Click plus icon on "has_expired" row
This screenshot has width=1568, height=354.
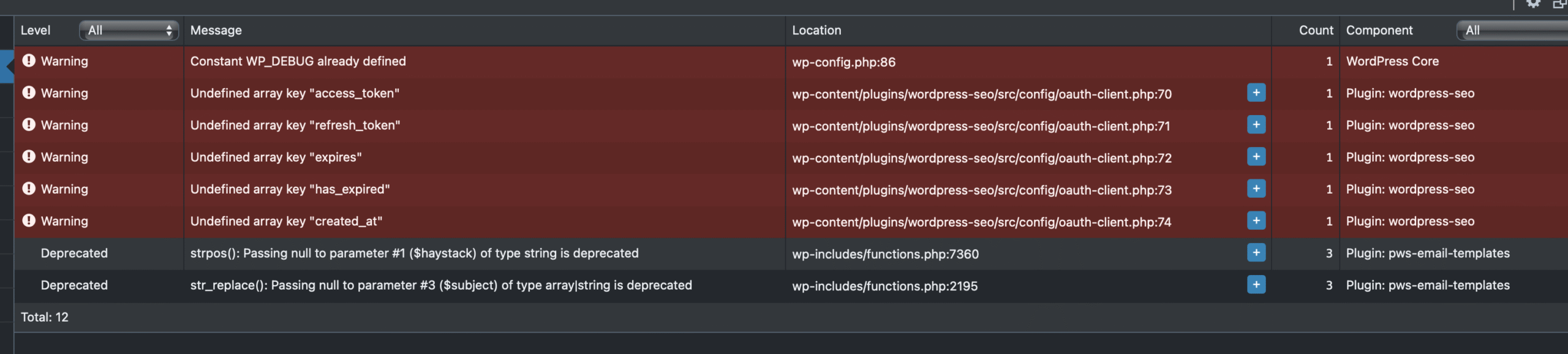pyautogui.click(x=1256, y=189)
